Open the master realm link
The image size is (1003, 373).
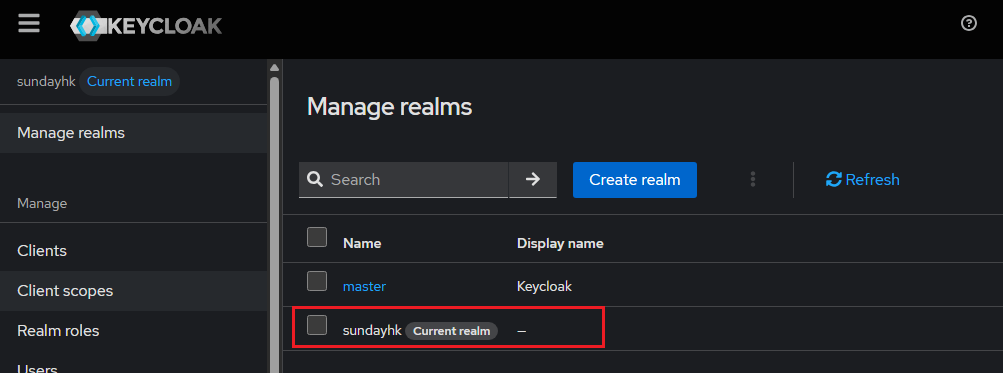tap(364, 287)
